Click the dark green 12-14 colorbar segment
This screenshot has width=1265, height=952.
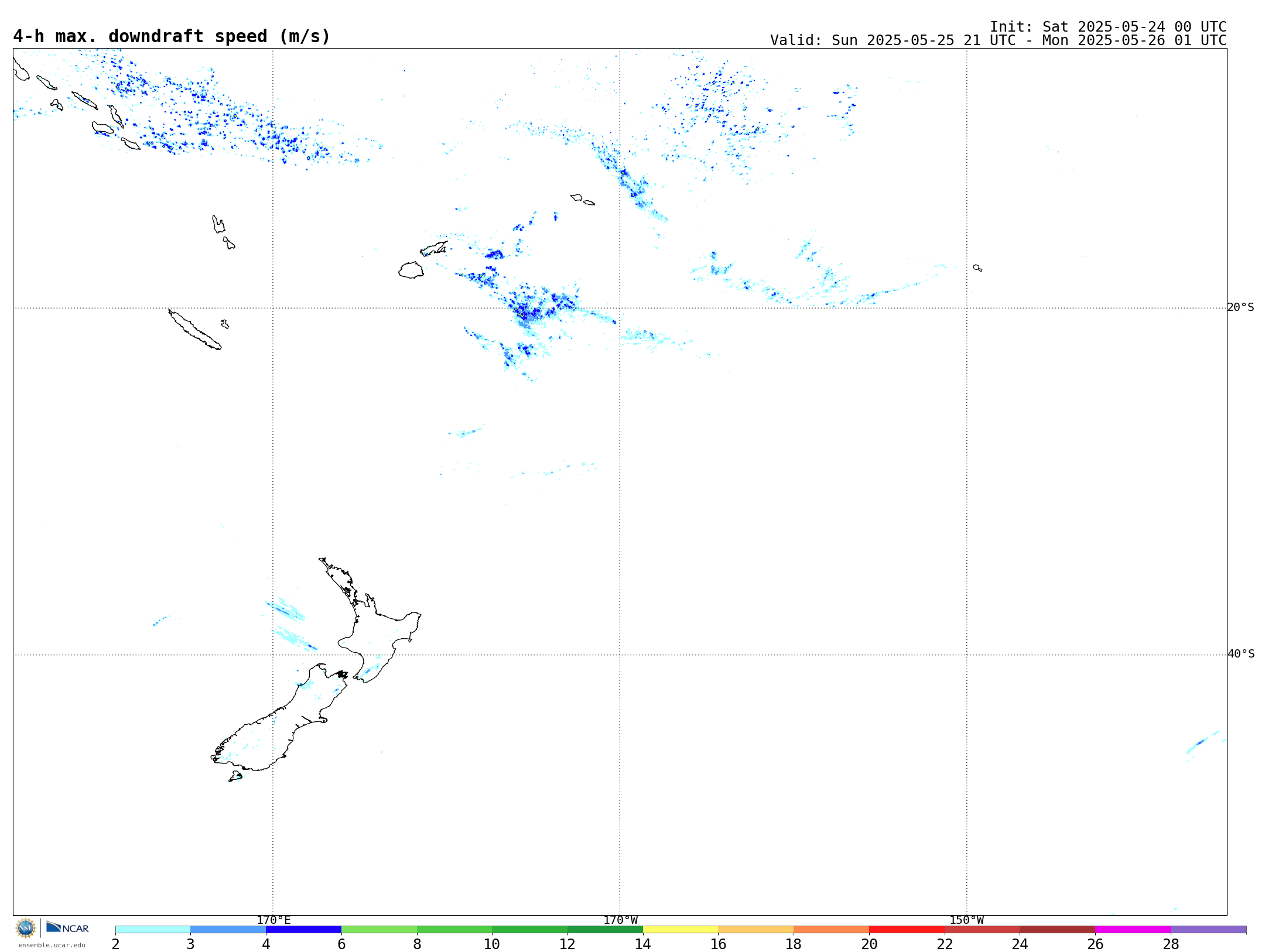click(606, 930)
